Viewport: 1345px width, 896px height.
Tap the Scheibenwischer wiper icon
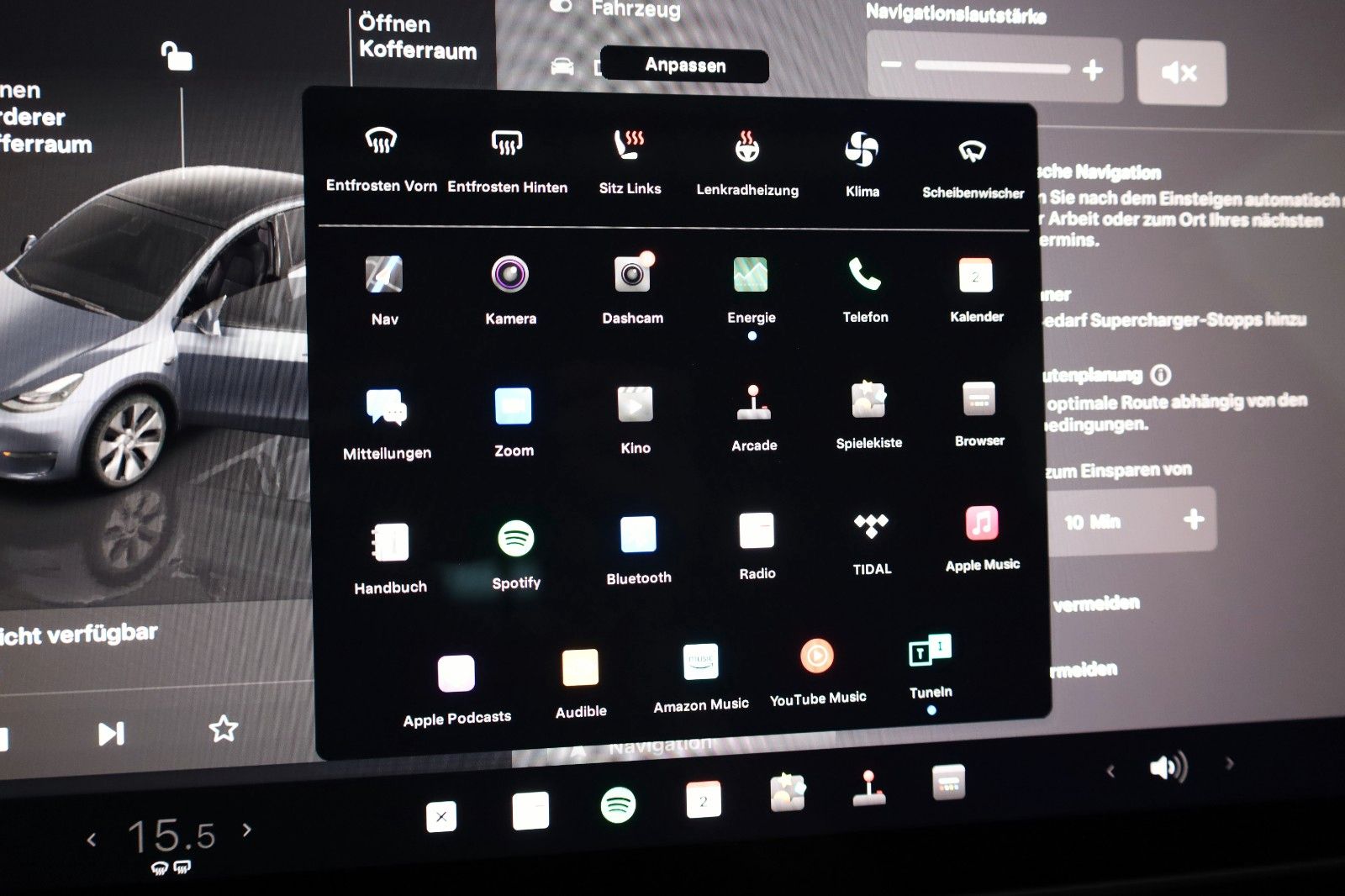972,151
